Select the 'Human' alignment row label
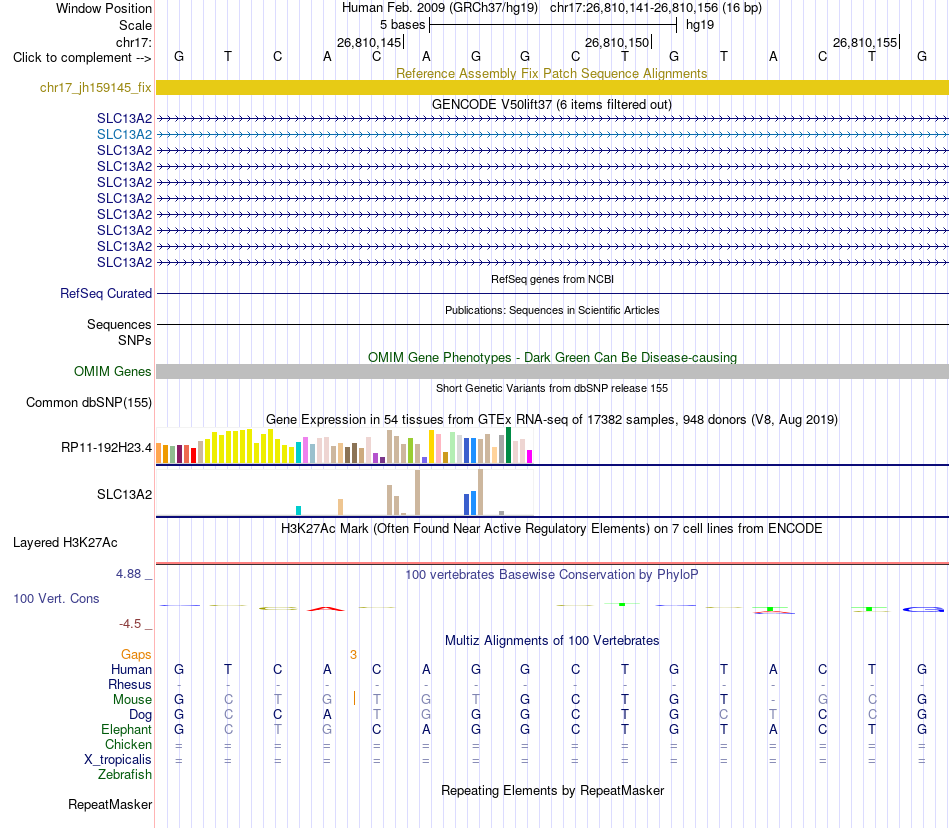This screenshot has width=950, height=828. pyautogui.click(x=131, y=669)
